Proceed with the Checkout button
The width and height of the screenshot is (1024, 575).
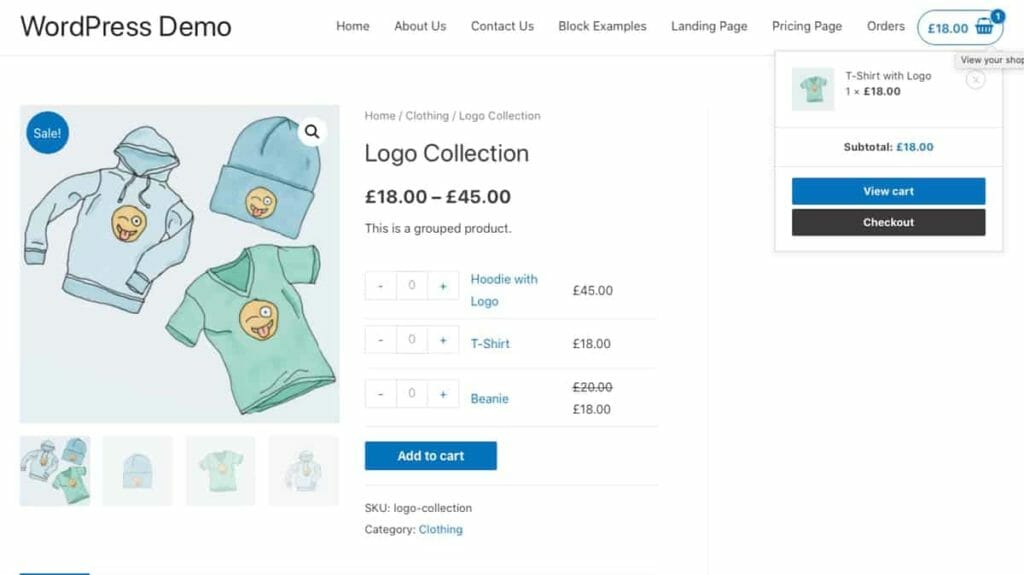coord(888,222)
